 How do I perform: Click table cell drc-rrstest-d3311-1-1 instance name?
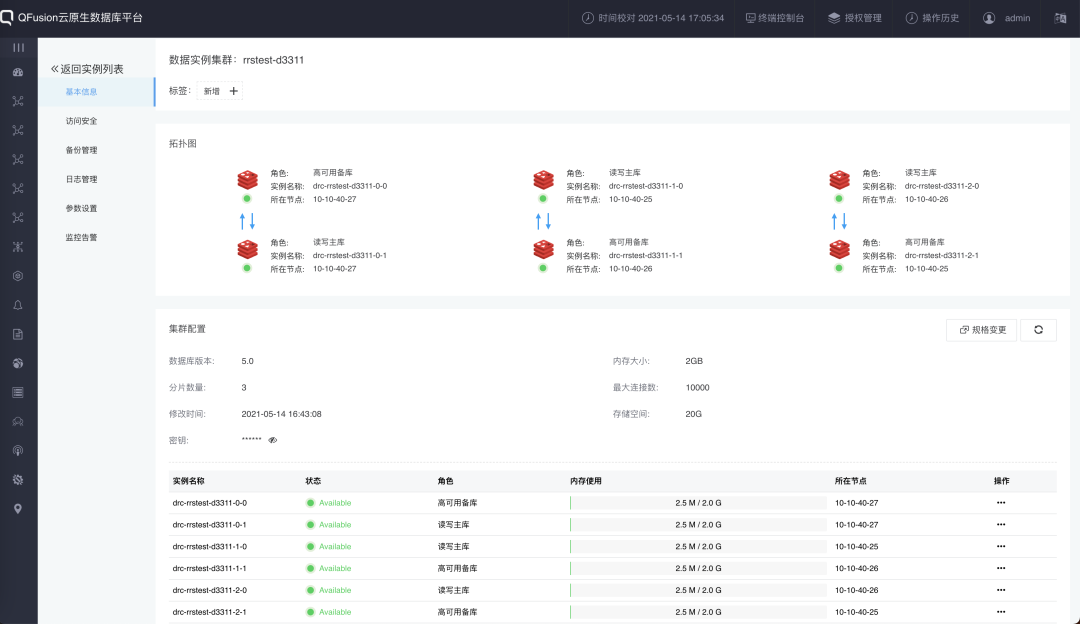pyautogui.click(x=209, y=568)
